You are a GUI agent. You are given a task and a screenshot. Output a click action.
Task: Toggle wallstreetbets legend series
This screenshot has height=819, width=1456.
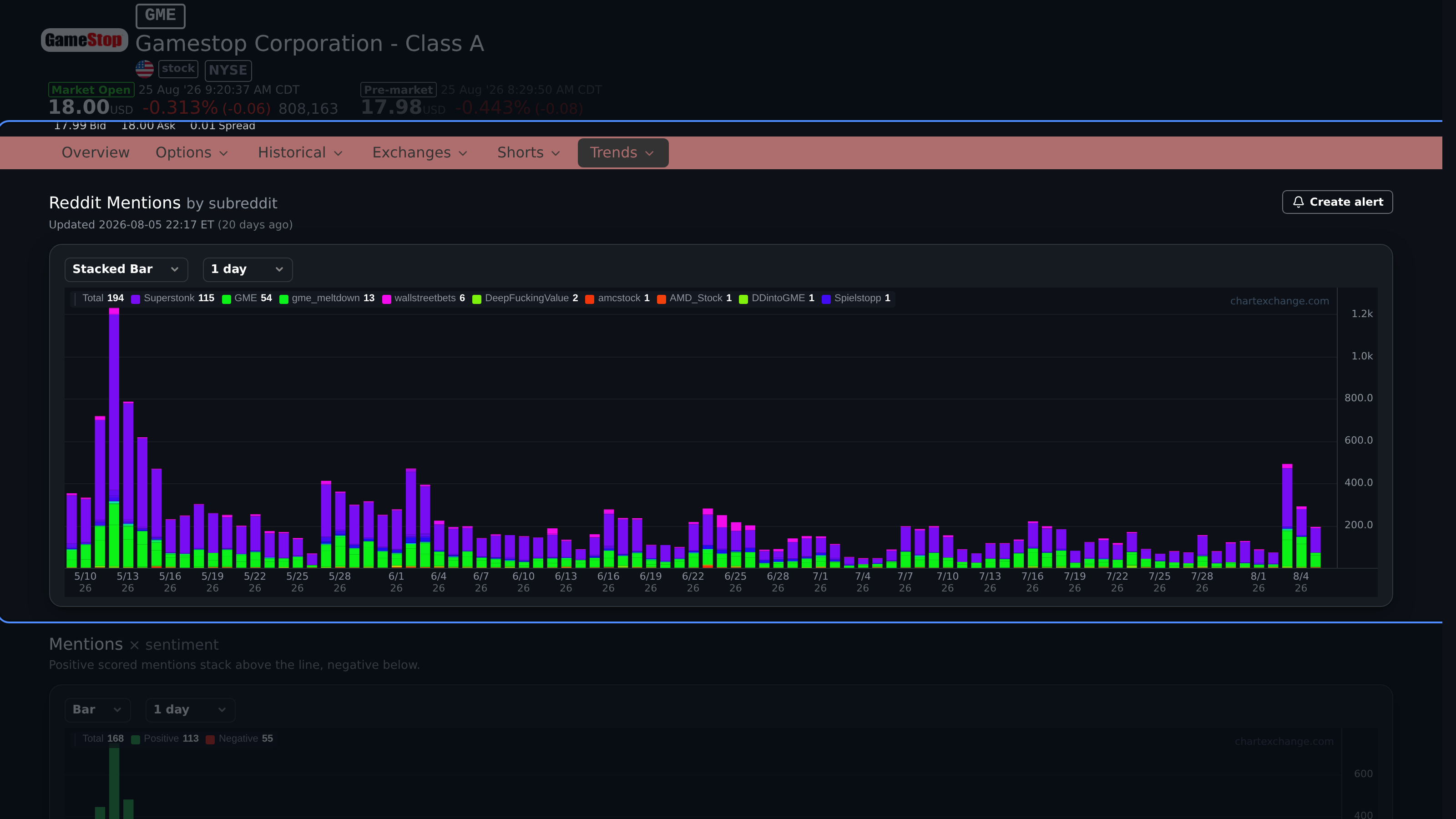click(423, 298)
